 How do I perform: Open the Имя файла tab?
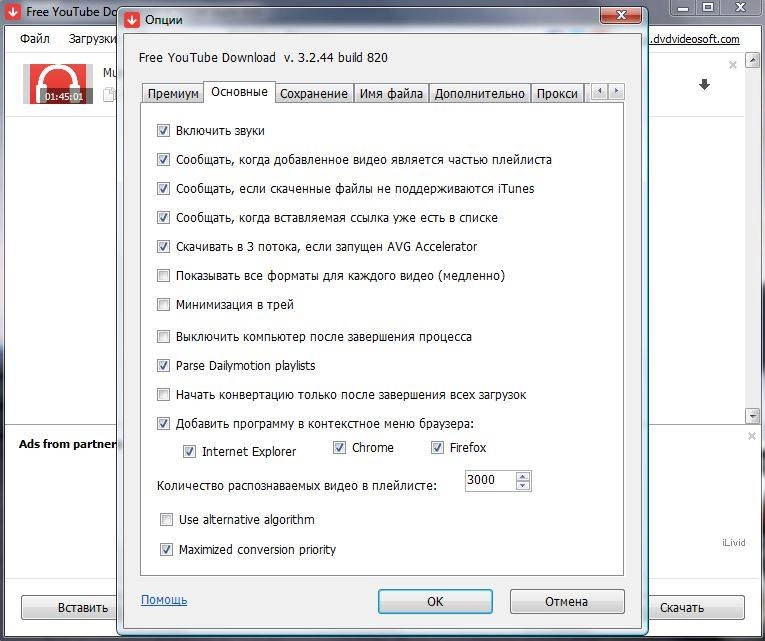click(x=391, y=93)
